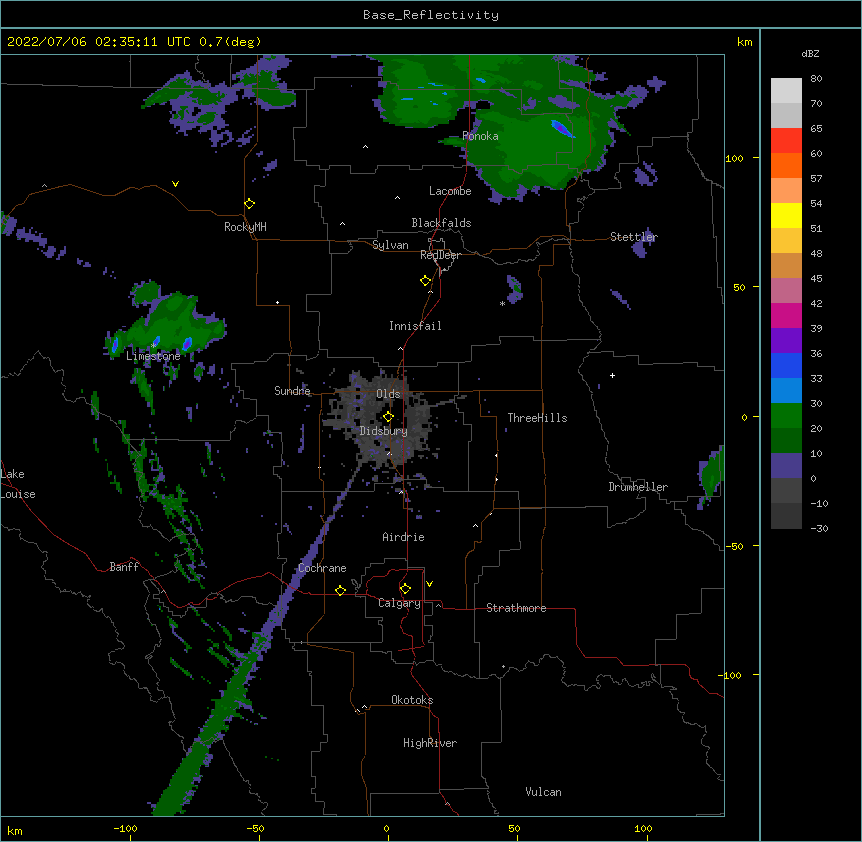Select the Limestone label

pyautogui.click(x=153, y=356)
